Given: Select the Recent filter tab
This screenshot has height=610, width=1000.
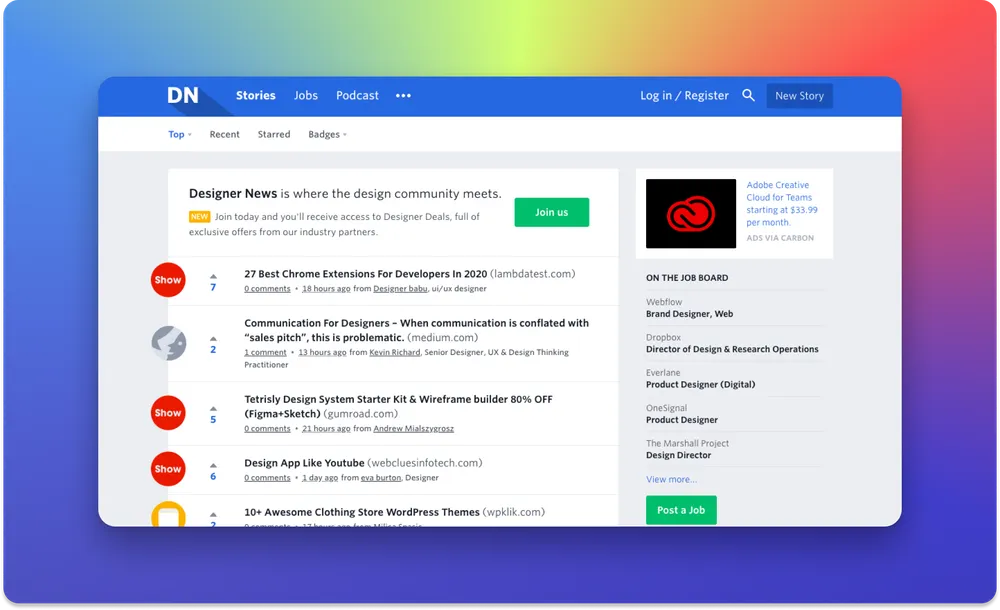Looking at the screenshot, I should point(224,134).
